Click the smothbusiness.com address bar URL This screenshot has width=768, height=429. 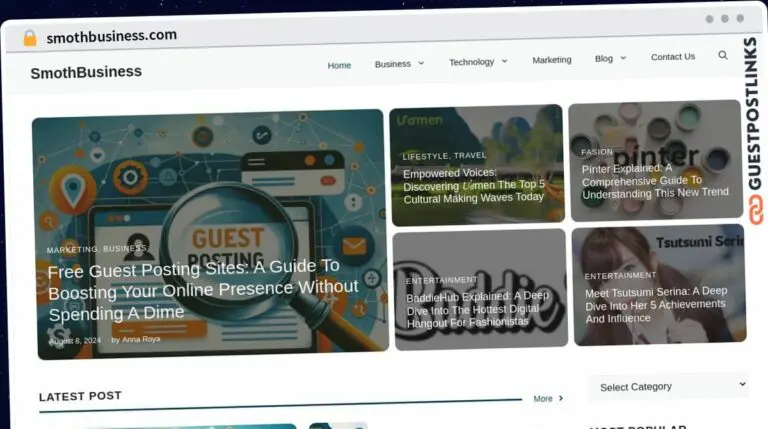coord(111,36)
